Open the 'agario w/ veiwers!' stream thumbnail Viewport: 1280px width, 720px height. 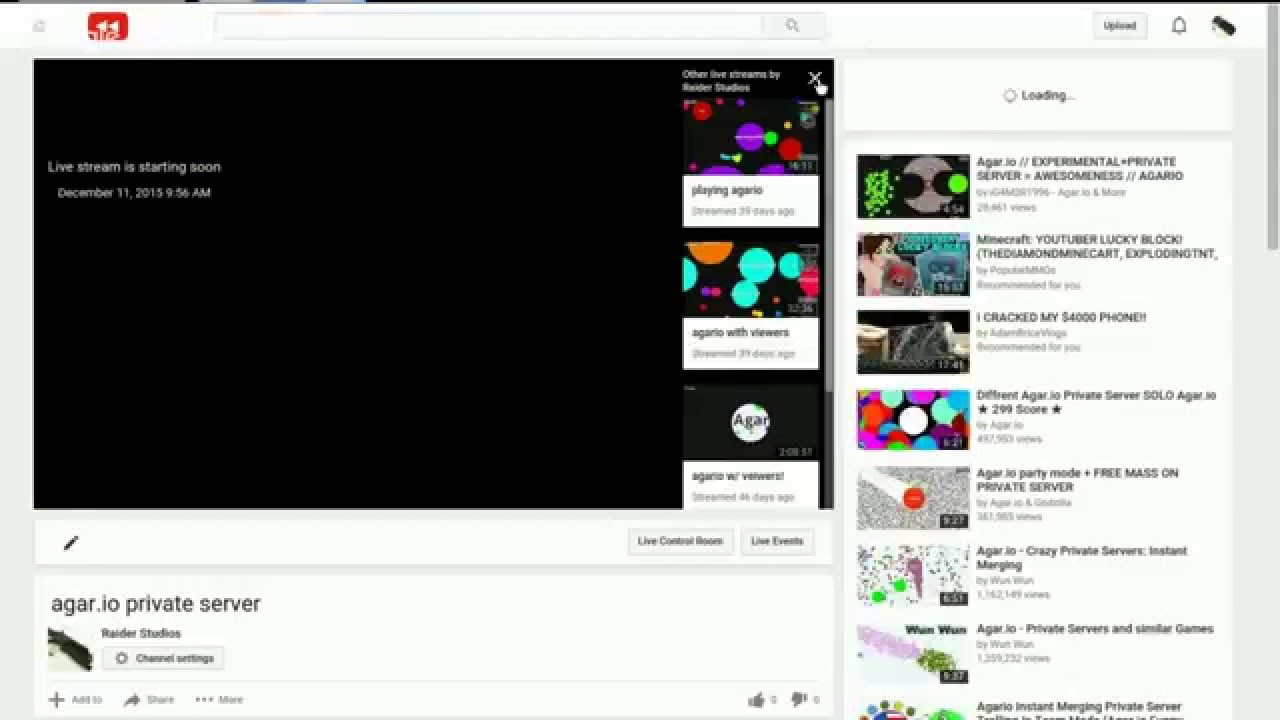[x=751, y=423]
